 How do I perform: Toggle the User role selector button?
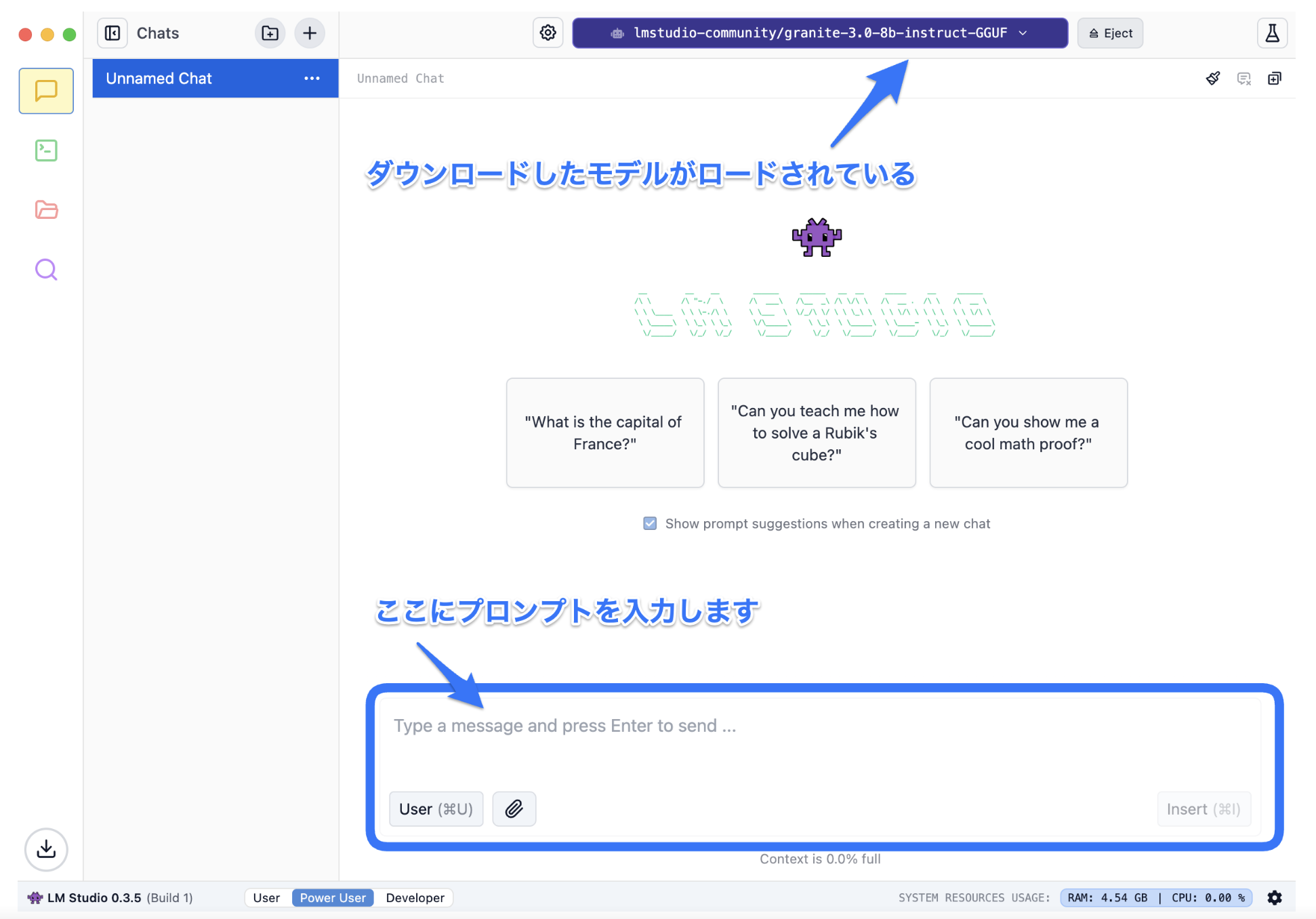[x=436, y=809]
